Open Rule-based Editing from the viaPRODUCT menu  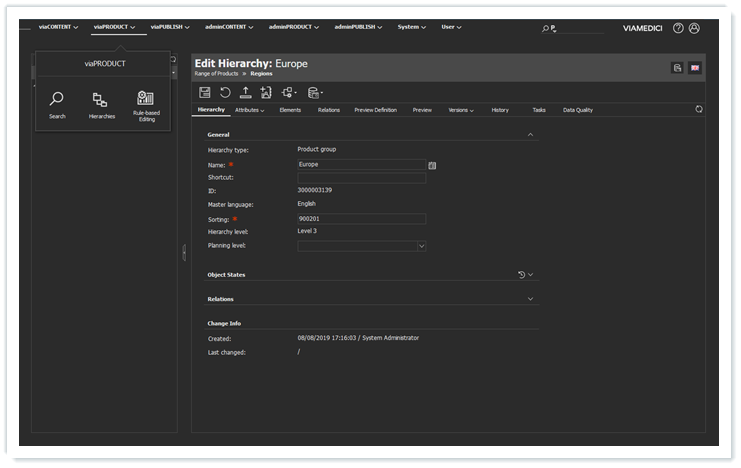click(146, 104)
